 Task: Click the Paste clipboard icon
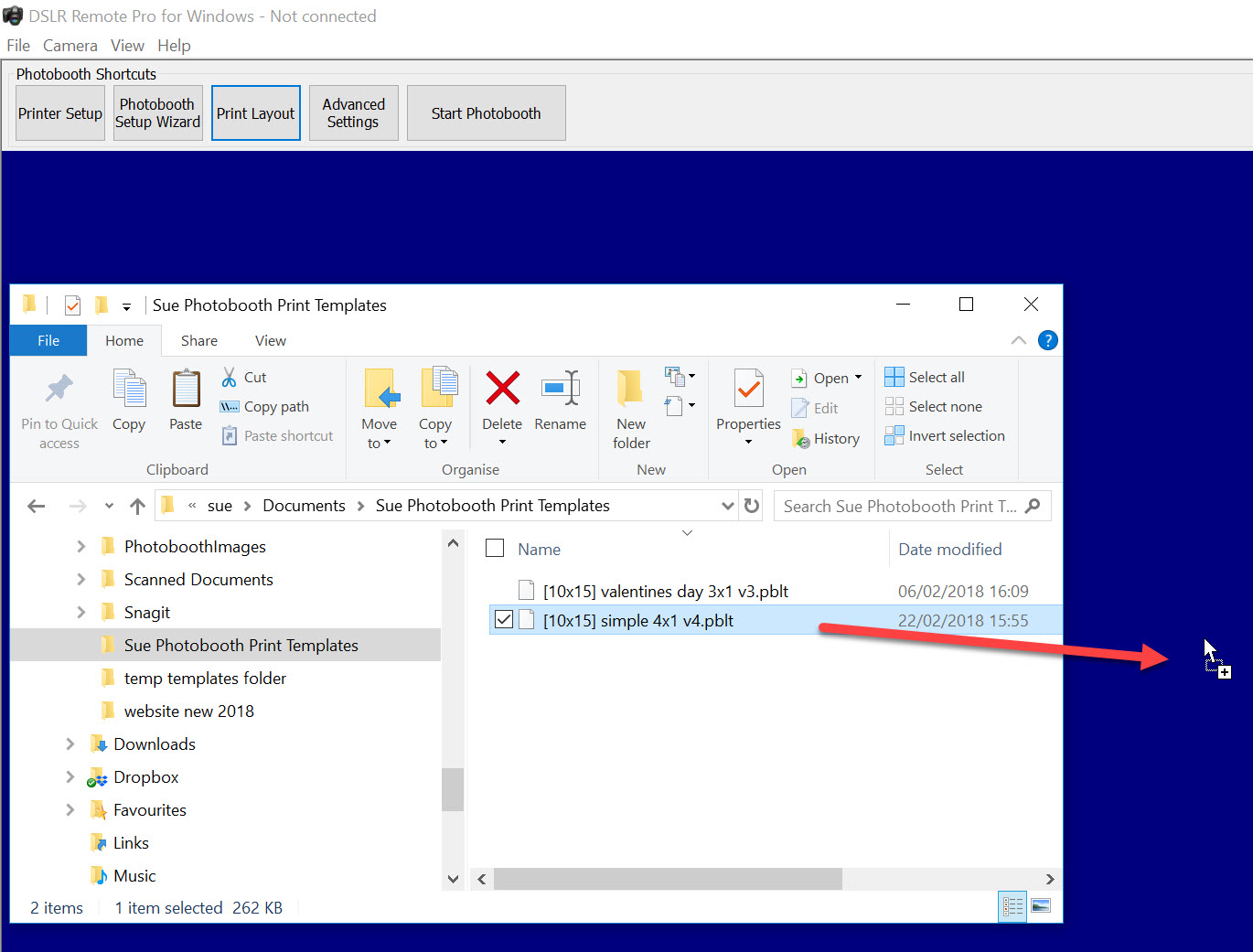click(186, 388)
